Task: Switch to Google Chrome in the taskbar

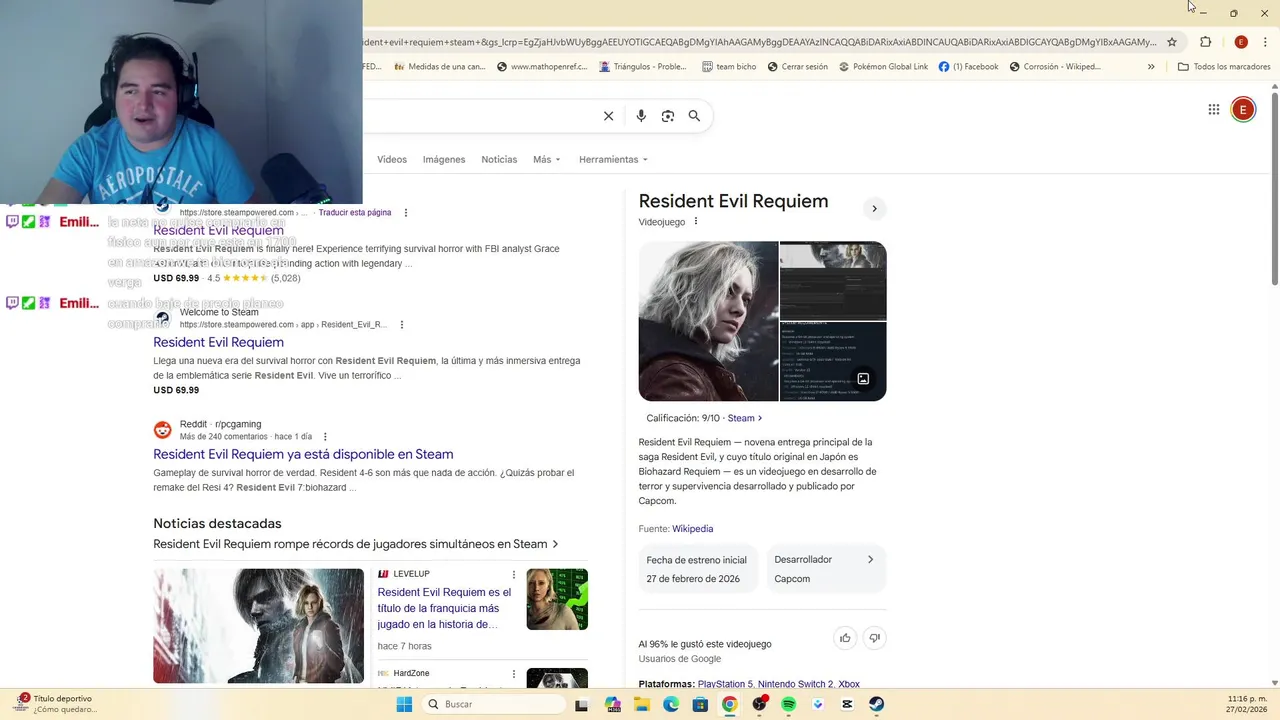Action: [729, 704]
